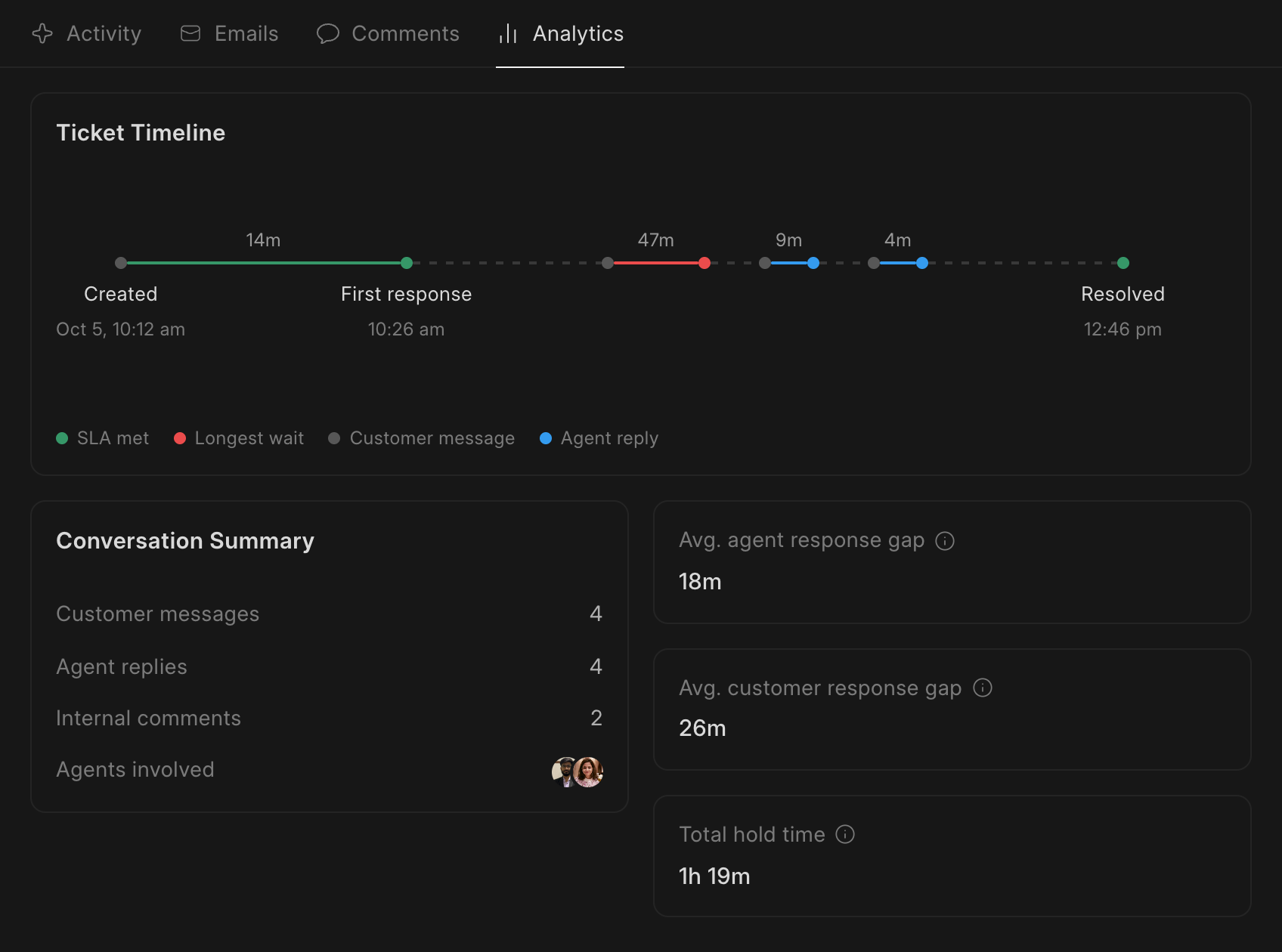Viewport: 1282px width, 952px height.
Task: Click the Resolved green timeline marker
Action: pos(1123,263)
